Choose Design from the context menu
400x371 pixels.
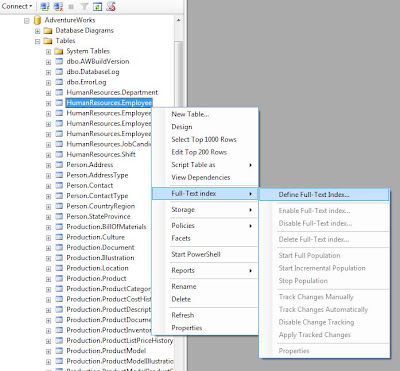(205, 127)
